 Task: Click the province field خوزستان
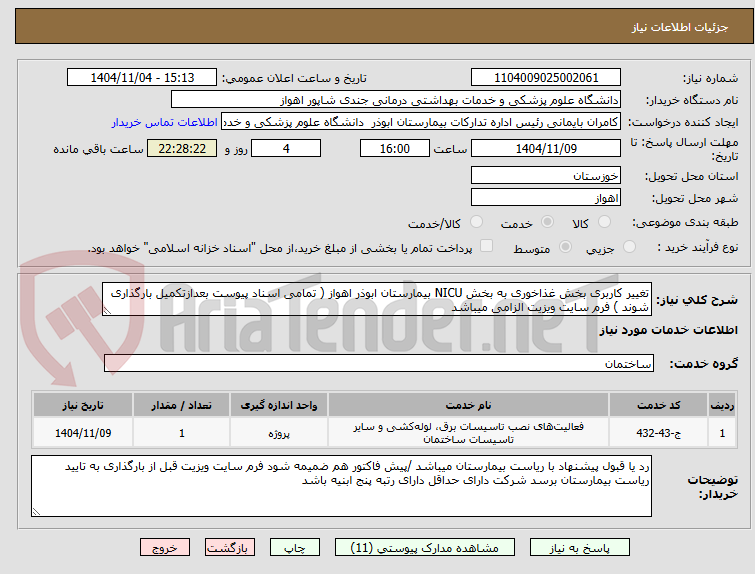[546, 176]
